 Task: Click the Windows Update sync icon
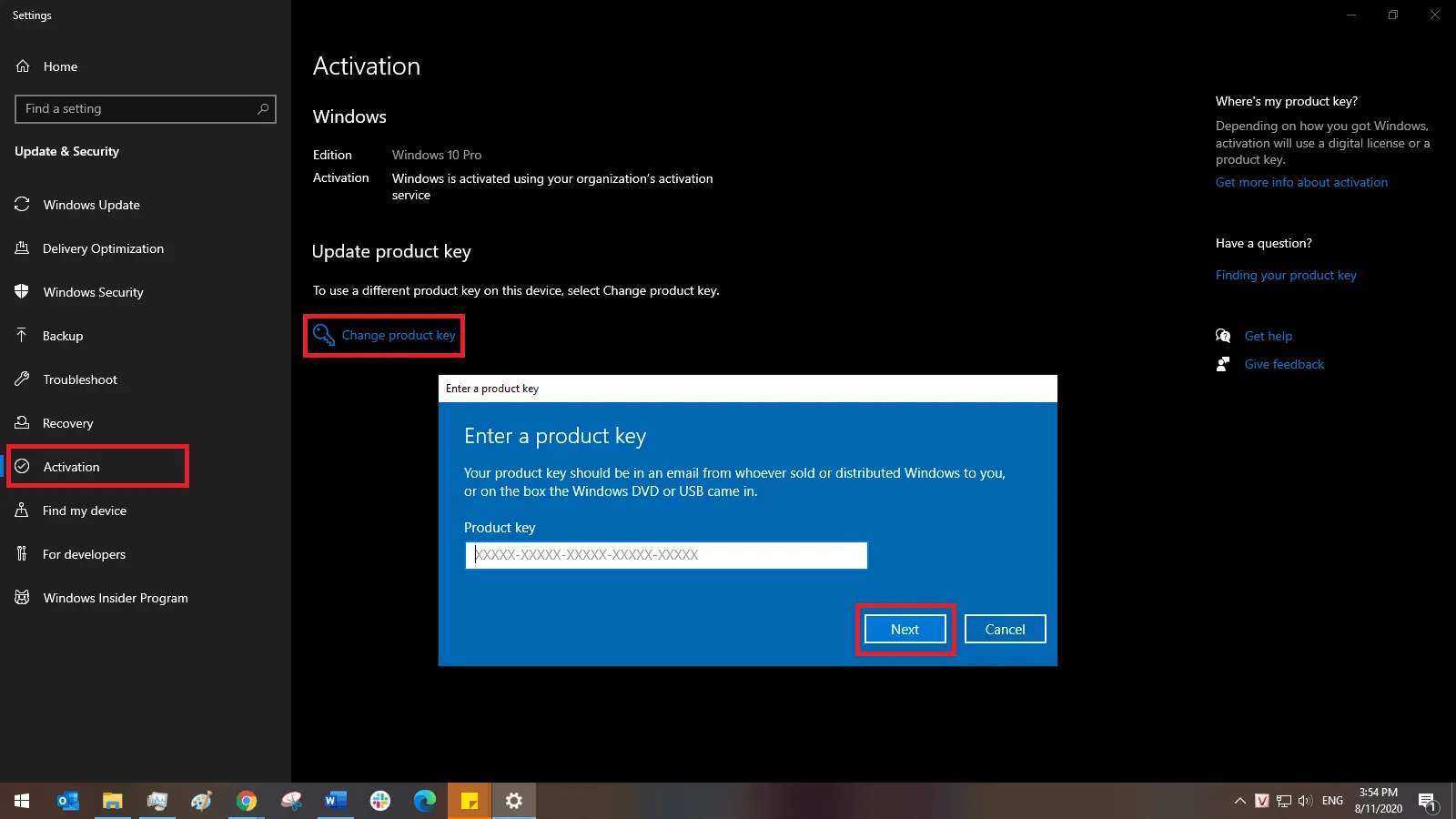click(x=23, y=205)
